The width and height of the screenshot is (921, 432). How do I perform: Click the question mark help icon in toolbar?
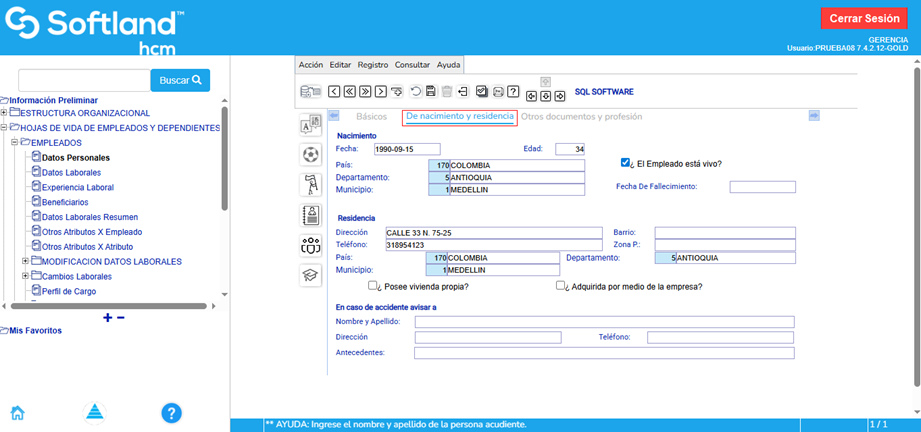pos(513,91)
